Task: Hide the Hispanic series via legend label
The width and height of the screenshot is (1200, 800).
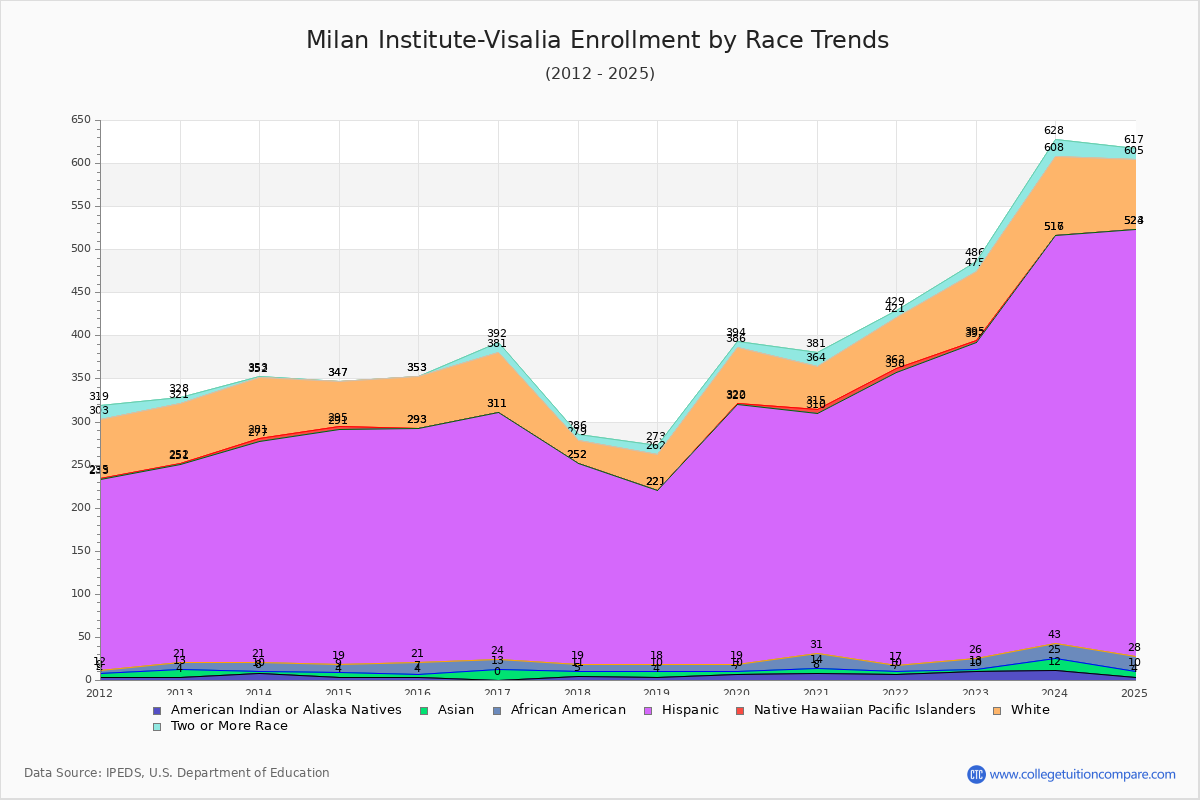Action: click(690, 710)
